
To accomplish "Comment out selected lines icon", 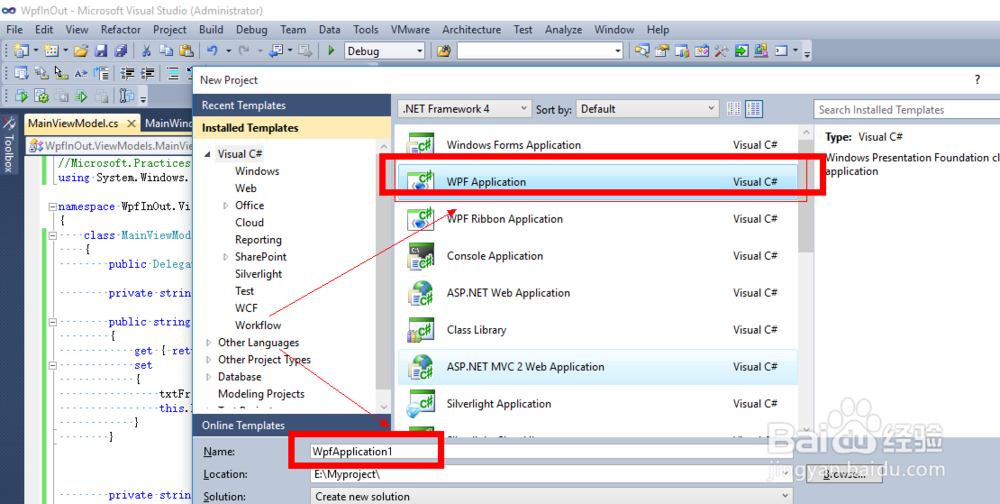I will coord(173,73).
